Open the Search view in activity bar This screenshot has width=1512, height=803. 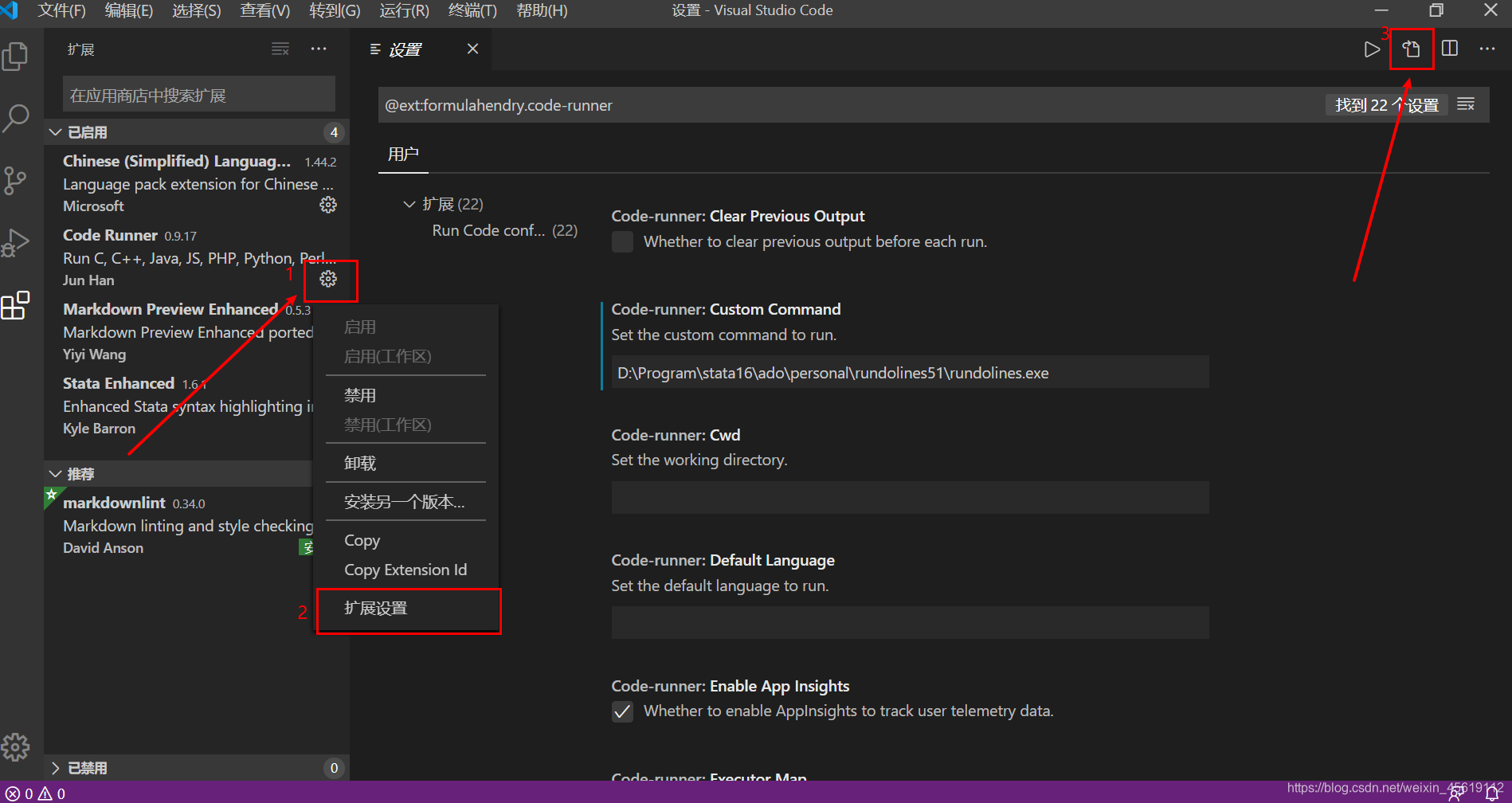(15, 119)
